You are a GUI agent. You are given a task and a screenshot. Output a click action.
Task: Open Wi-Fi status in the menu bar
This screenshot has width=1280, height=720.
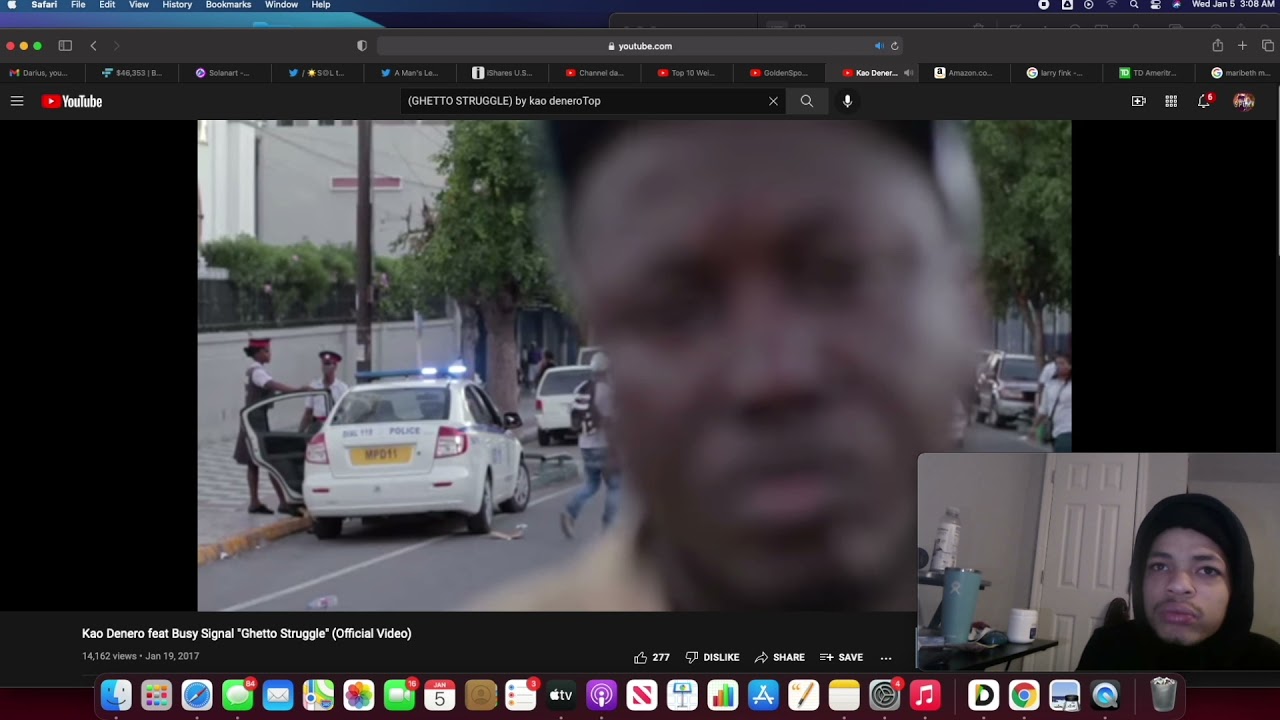coord(1111,5)
